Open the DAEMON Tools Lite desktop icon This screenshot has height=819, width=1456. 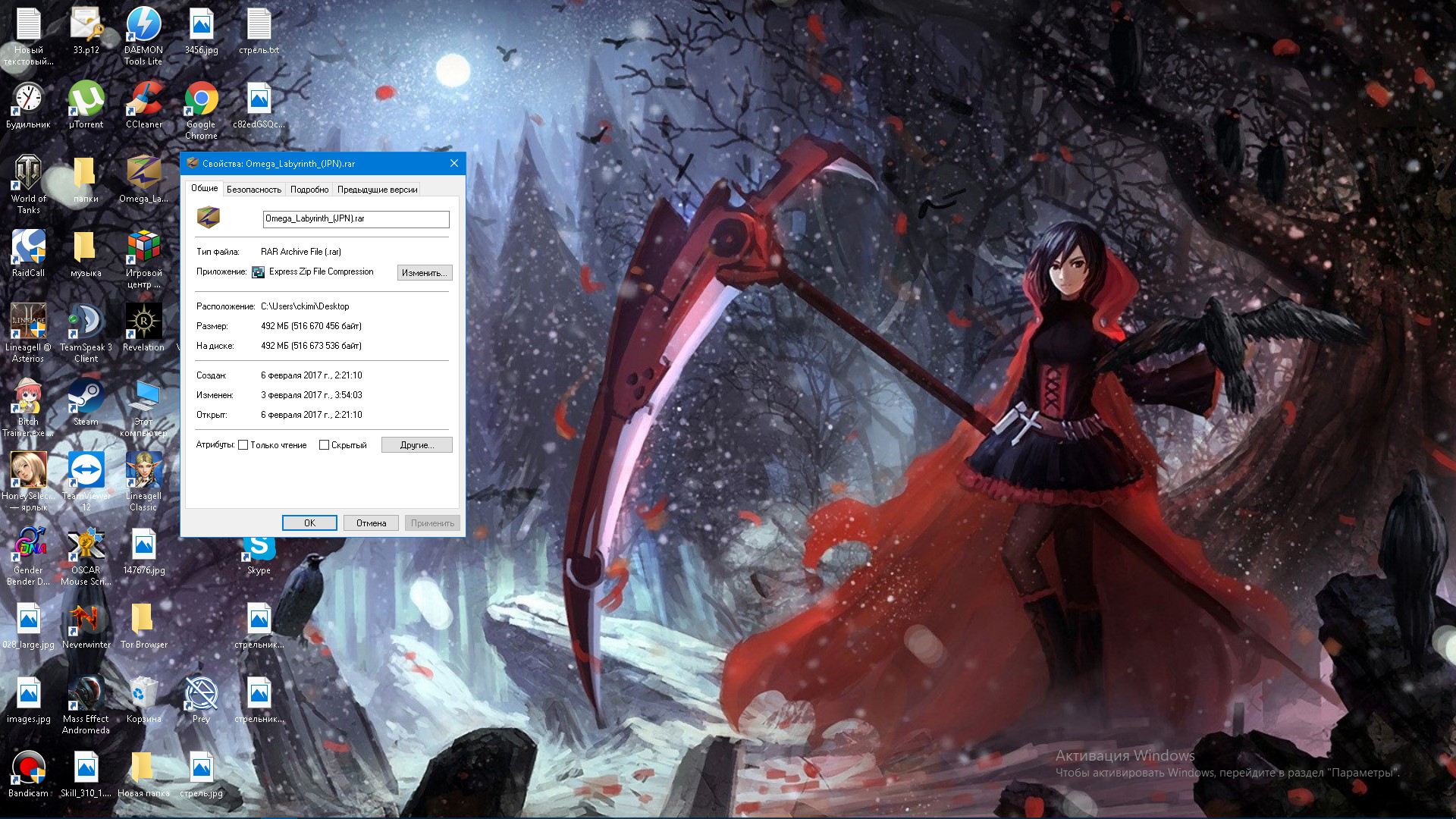pos(143,36)
